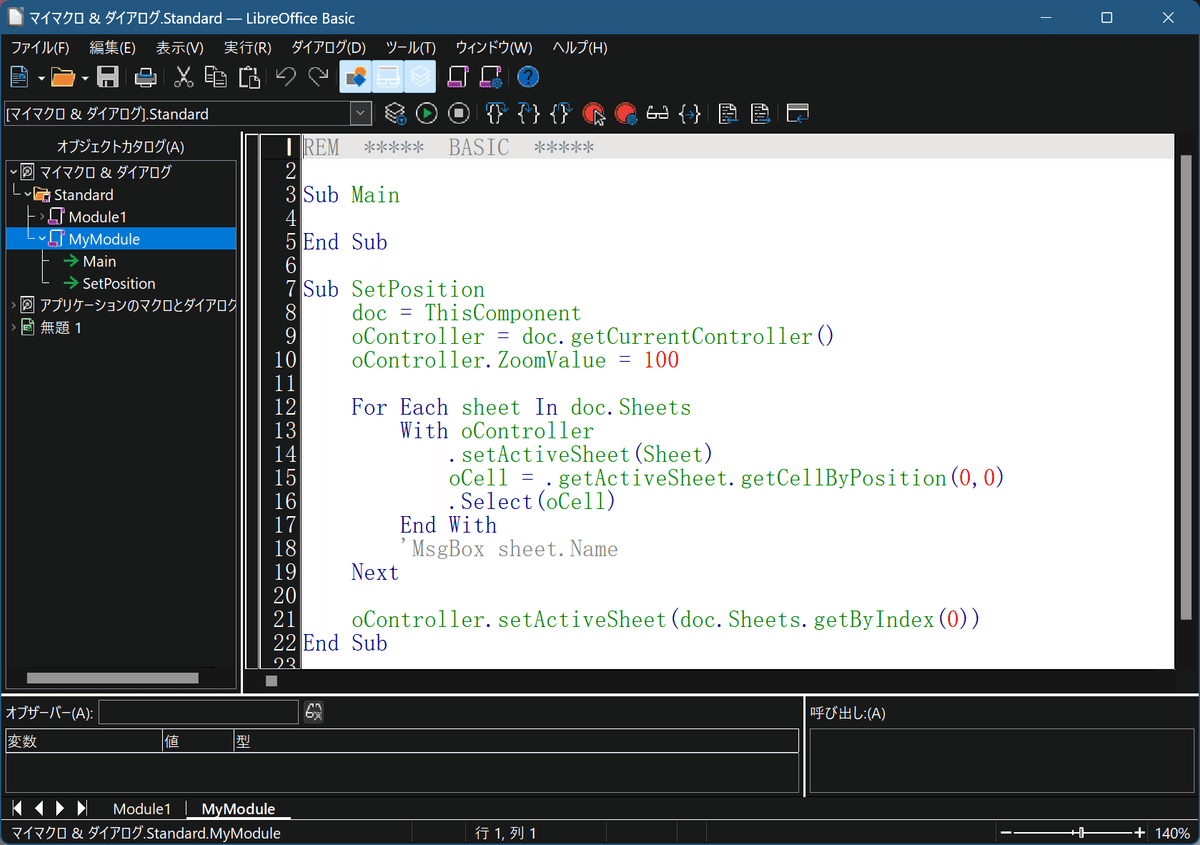This screenshot has height=845, width=1200.
Task: Cut selection with the scissors icon
Action: [184, 77]
